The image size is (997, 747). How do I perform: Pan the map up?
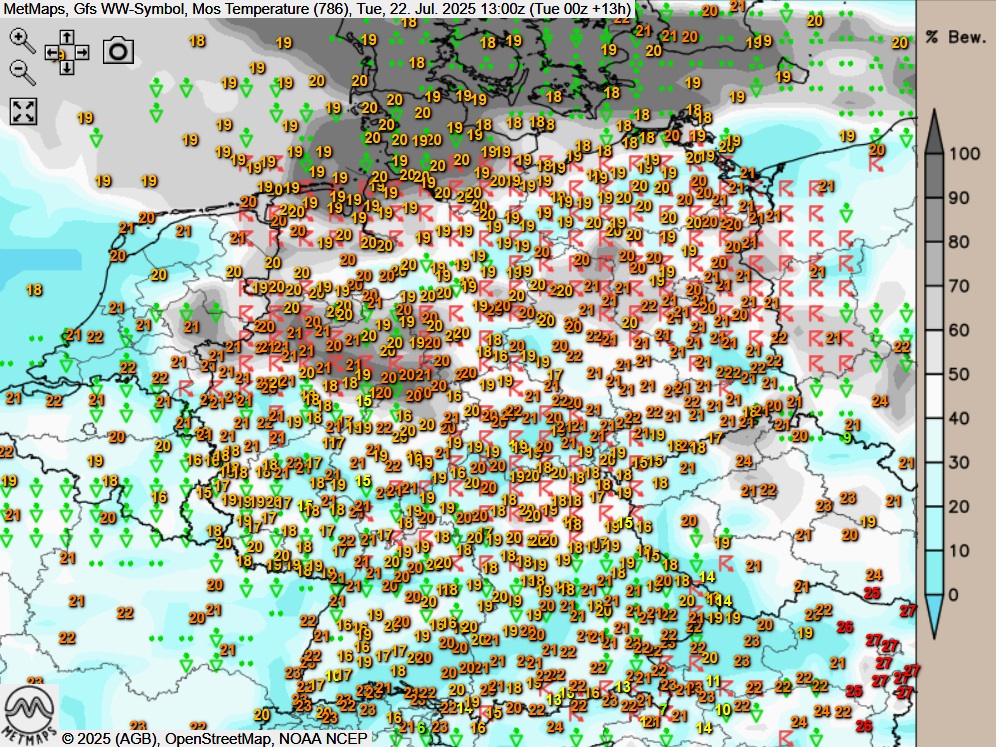pyautogui.click(x=66, y=37)
